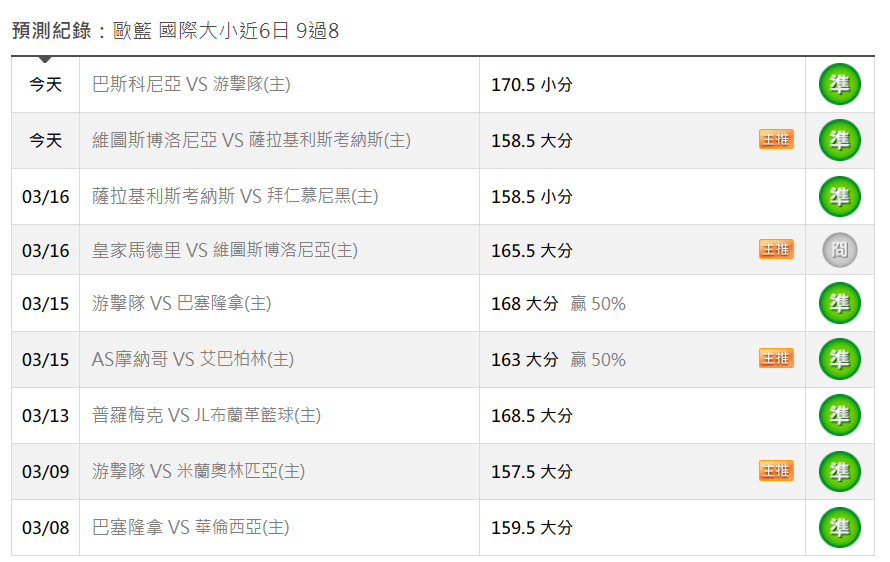Click 主推 badge on 157.5 大分 row
Viewport: 890px width, 562px height.
point(776,471)
